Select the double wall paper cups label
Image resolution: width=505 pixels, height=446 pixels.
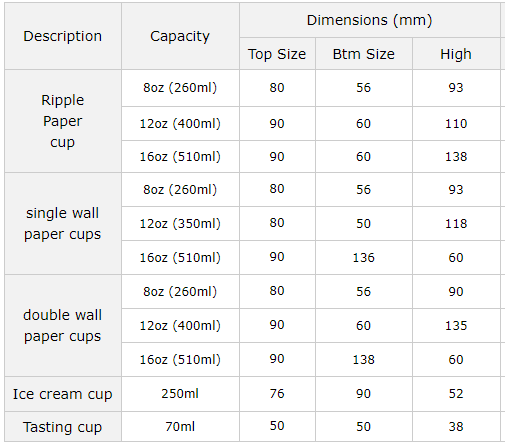(x=63, y=325)
